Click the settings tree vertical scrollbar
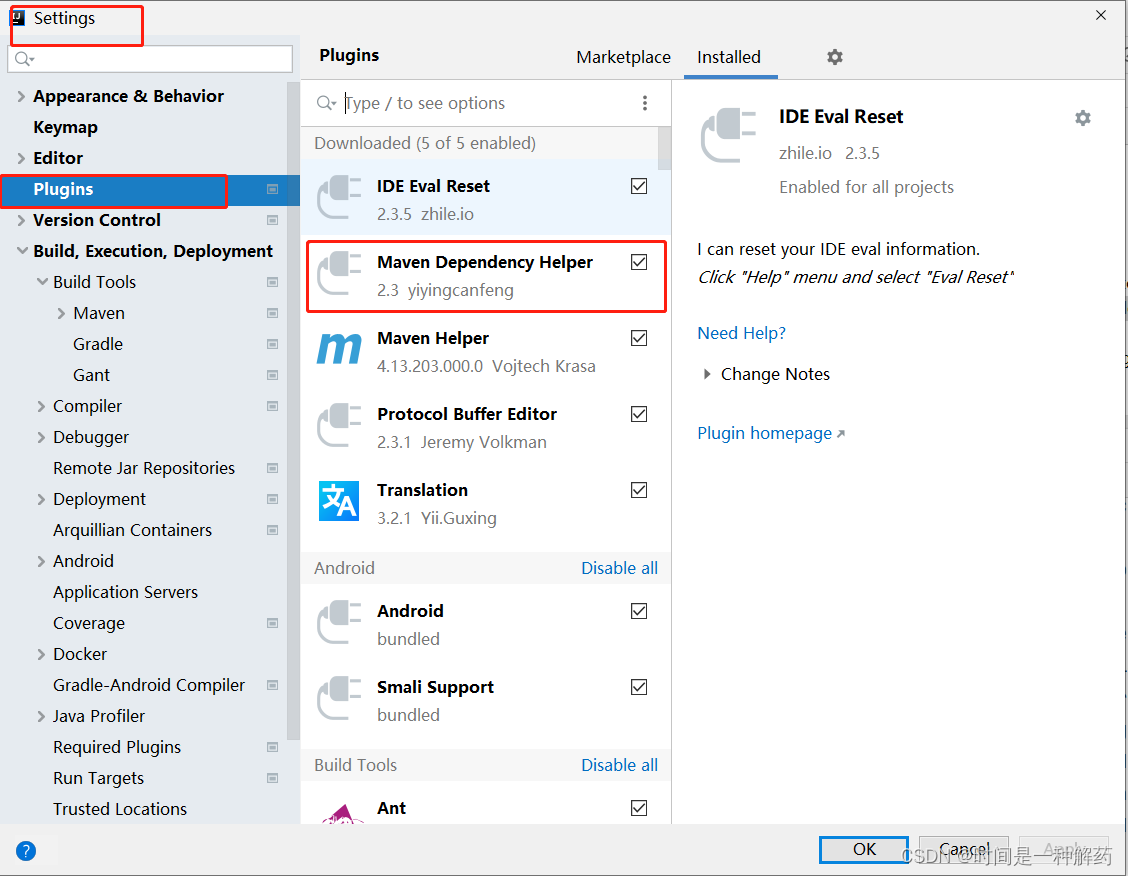 293,411
